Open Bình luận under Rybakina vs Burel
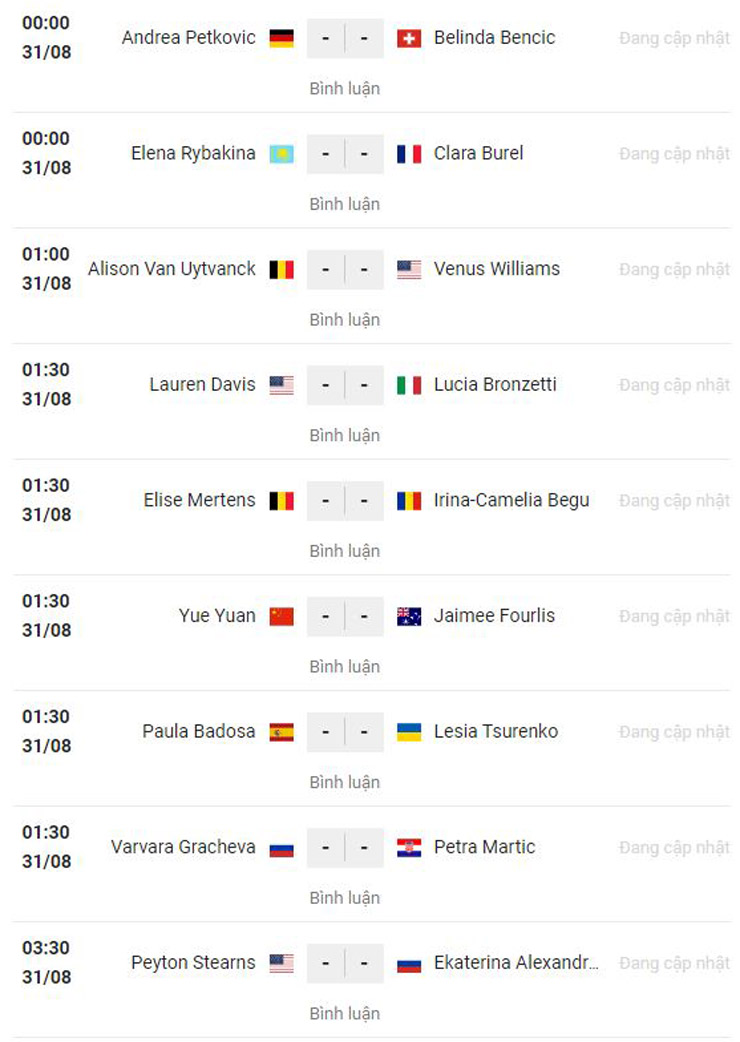The image size is (740, 1042). pos(345,204)
